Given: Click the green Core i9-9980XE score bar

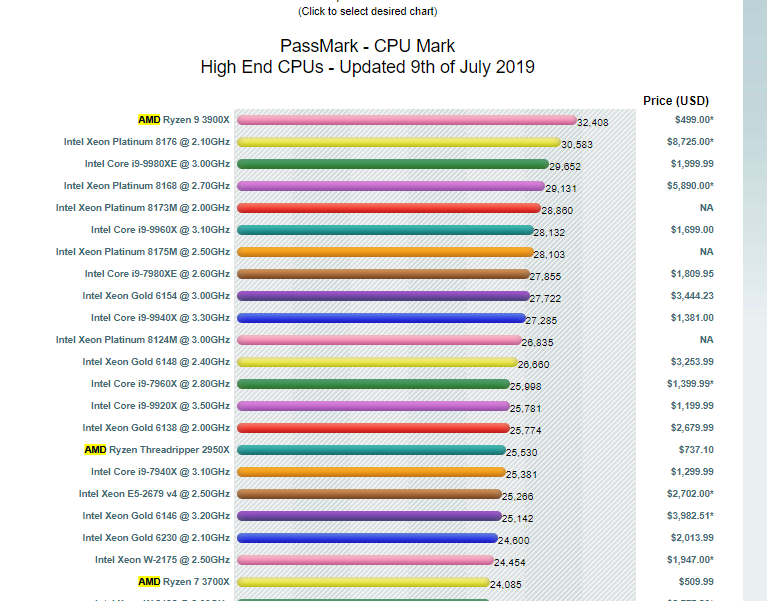Looking at the screenshot, I should point(393,164).
